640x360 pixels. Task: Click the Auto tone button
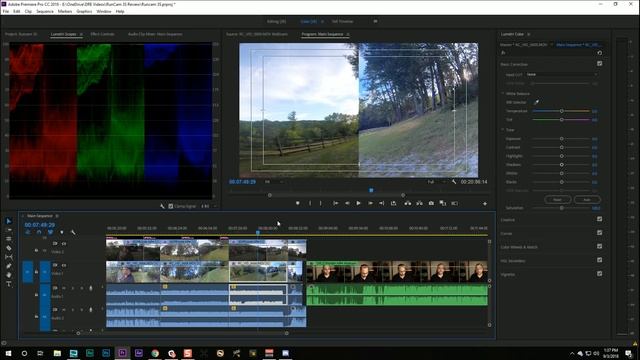[587, 200]
